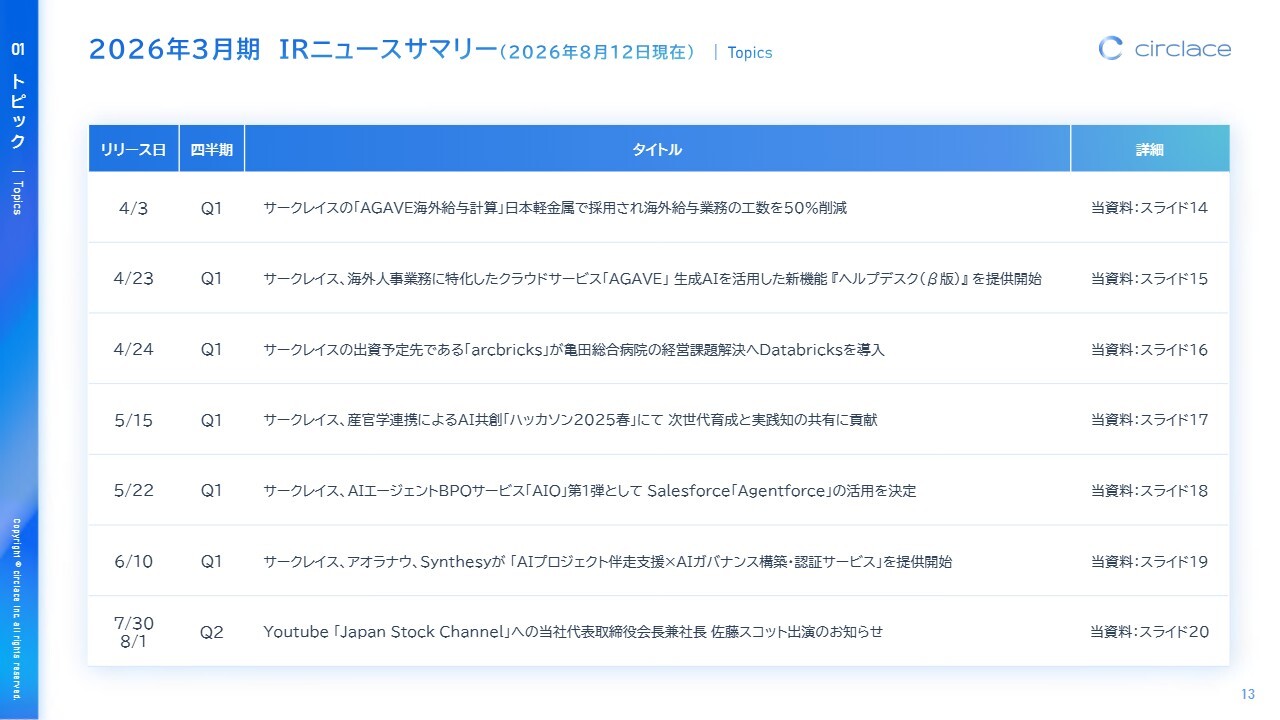Open the arcbricks 亀田総合病院 Databricks title
Screen dimensions: 1280x720
[574, 350]
